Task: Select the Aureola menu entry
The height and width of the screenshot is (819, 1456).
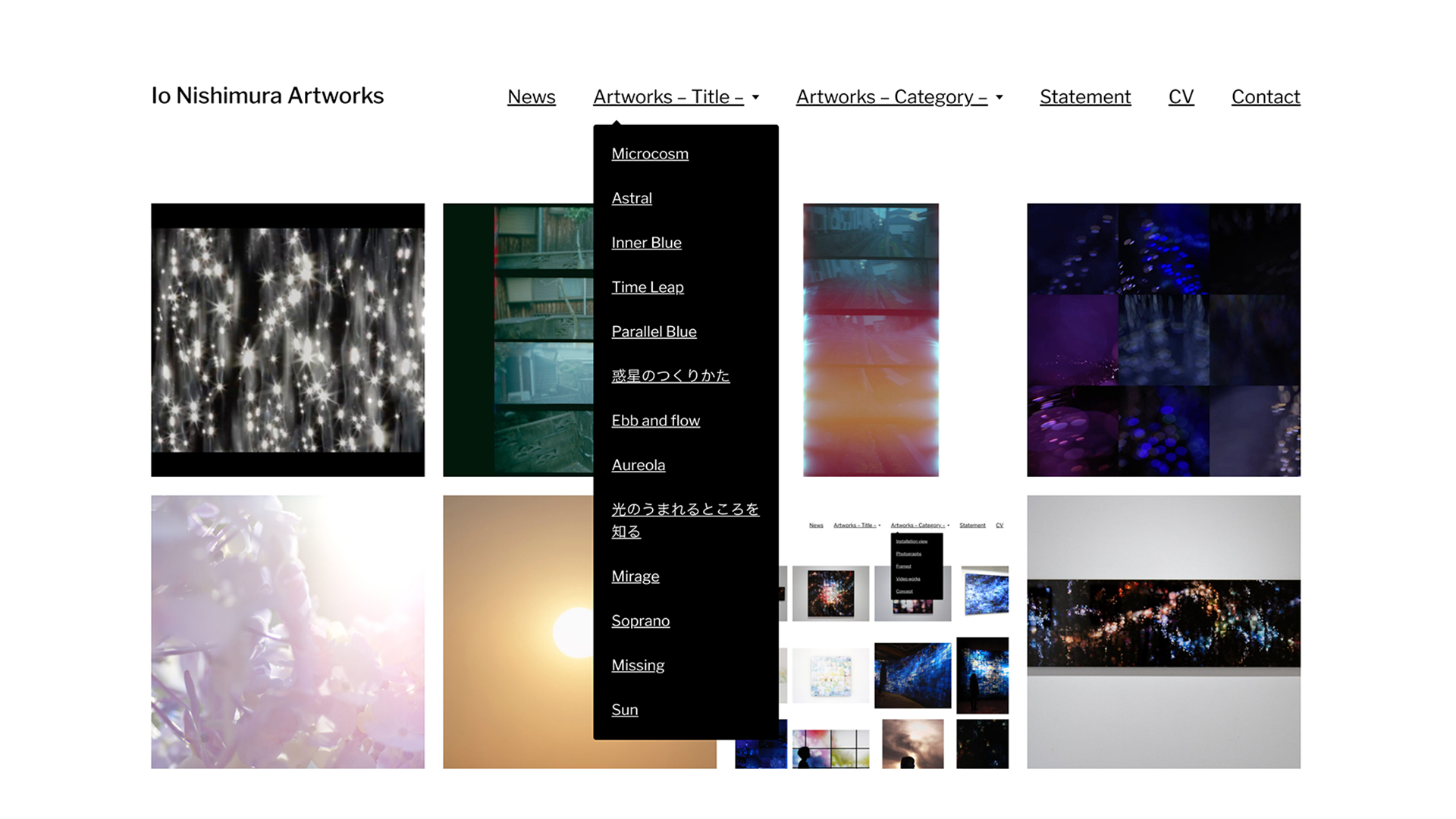Action: click(x=638, y=465)
